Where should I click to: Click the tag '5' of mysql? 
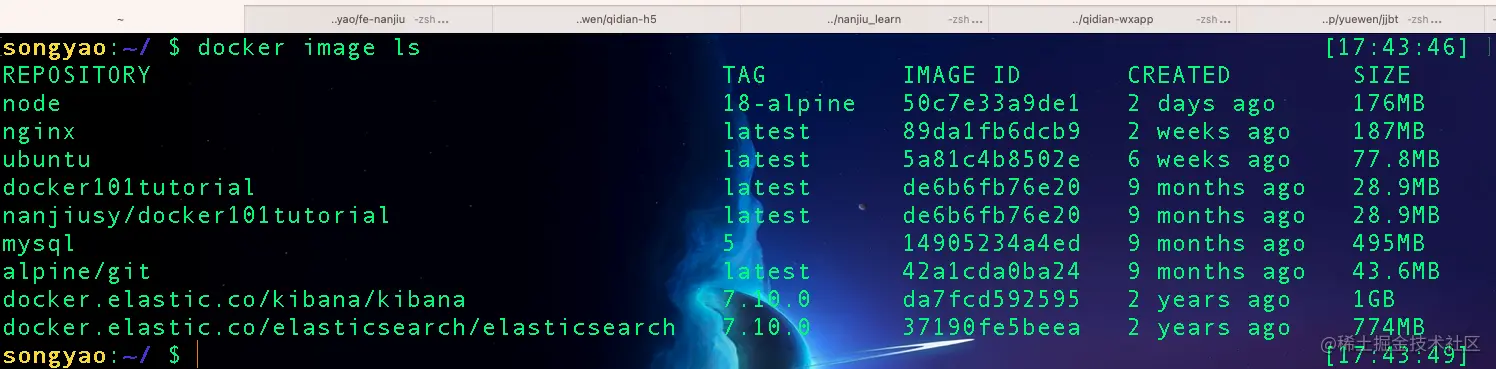pos(729,243)
